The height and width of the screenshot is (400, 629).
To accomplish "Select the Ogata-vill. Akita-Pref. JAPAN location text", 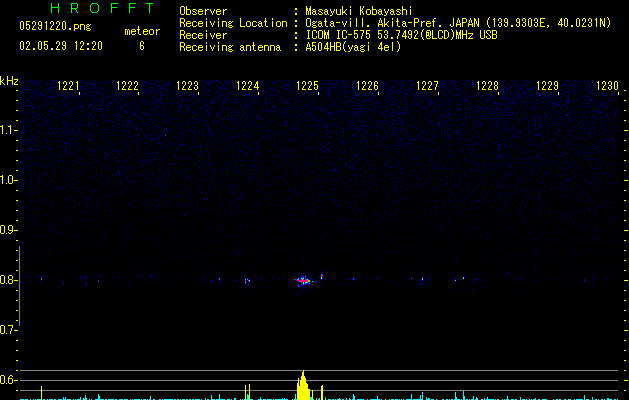I will click(x=458, y=23).
